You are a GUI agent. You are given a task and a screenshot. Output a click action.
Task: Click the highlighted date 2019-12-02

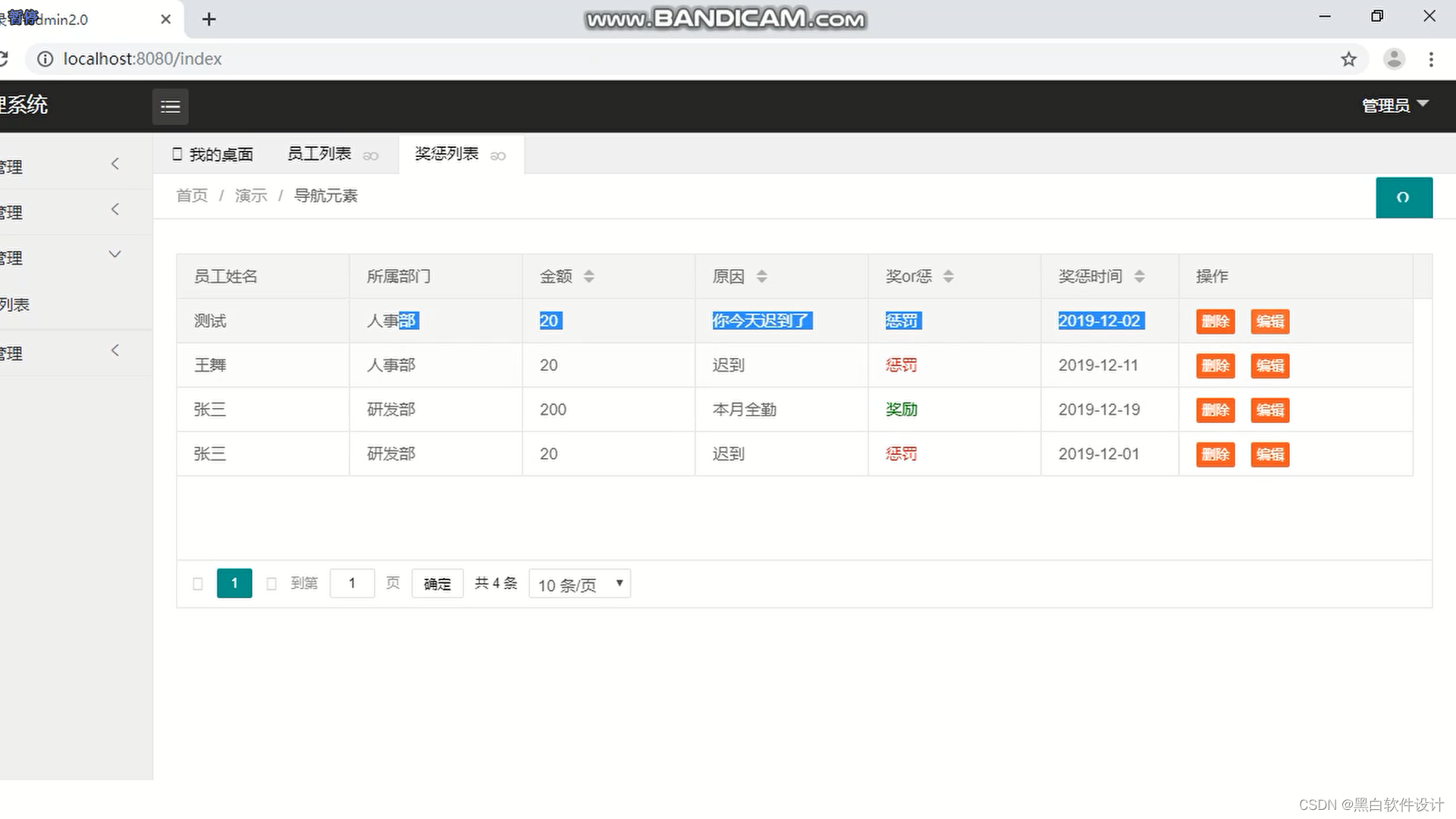pyautogui.click(x=1100, y=321)
